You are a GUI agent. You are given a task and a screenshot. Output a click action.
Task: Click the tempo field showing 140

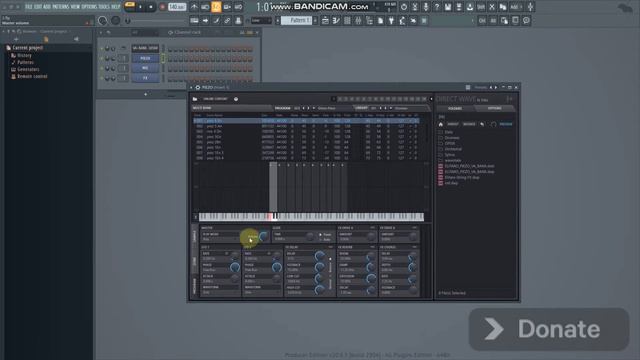tap(177, 7)
